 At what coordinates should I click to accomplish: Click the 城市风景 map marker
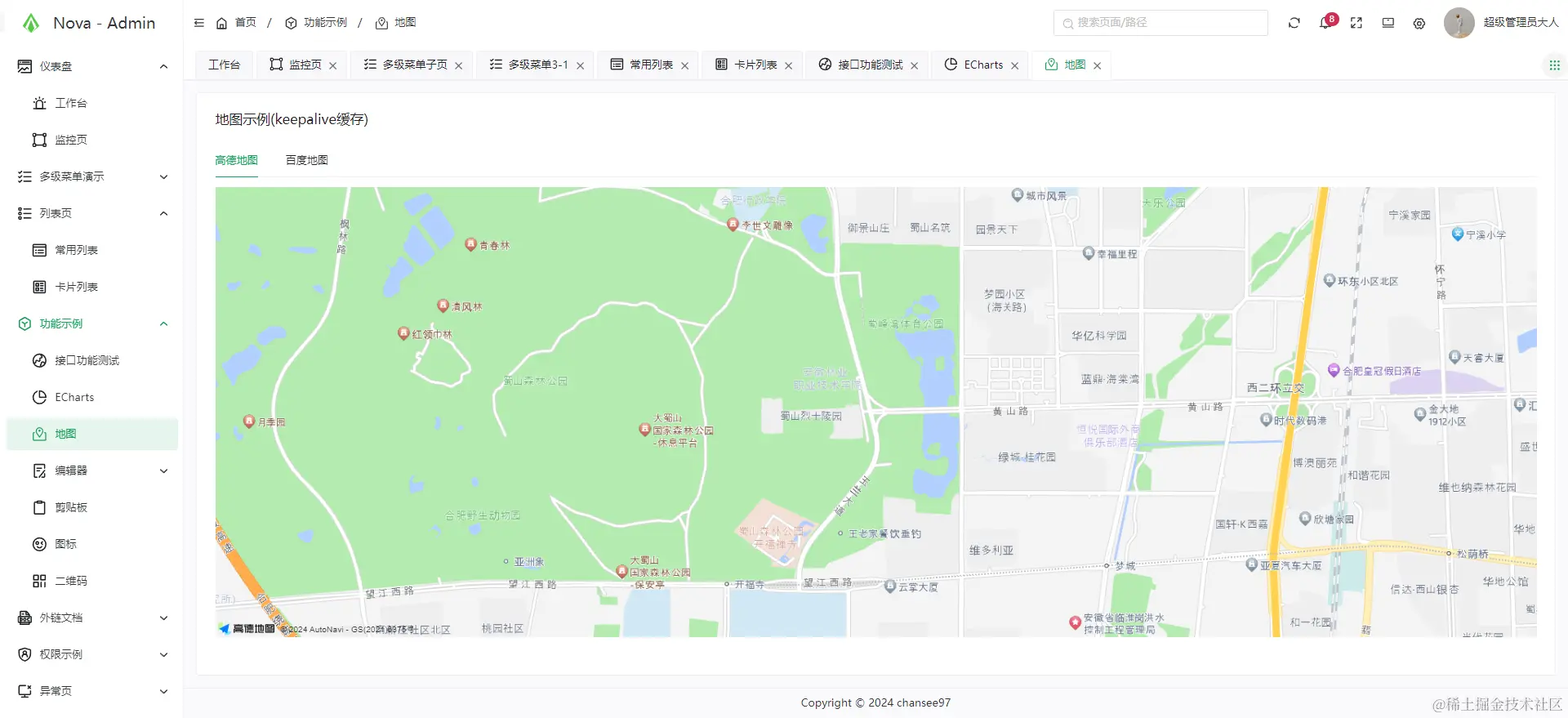click(x=1018, y=194)
